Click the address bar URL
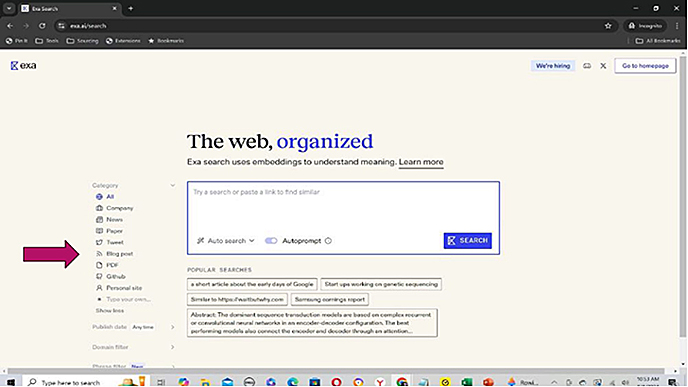 (x=88, y=26)
